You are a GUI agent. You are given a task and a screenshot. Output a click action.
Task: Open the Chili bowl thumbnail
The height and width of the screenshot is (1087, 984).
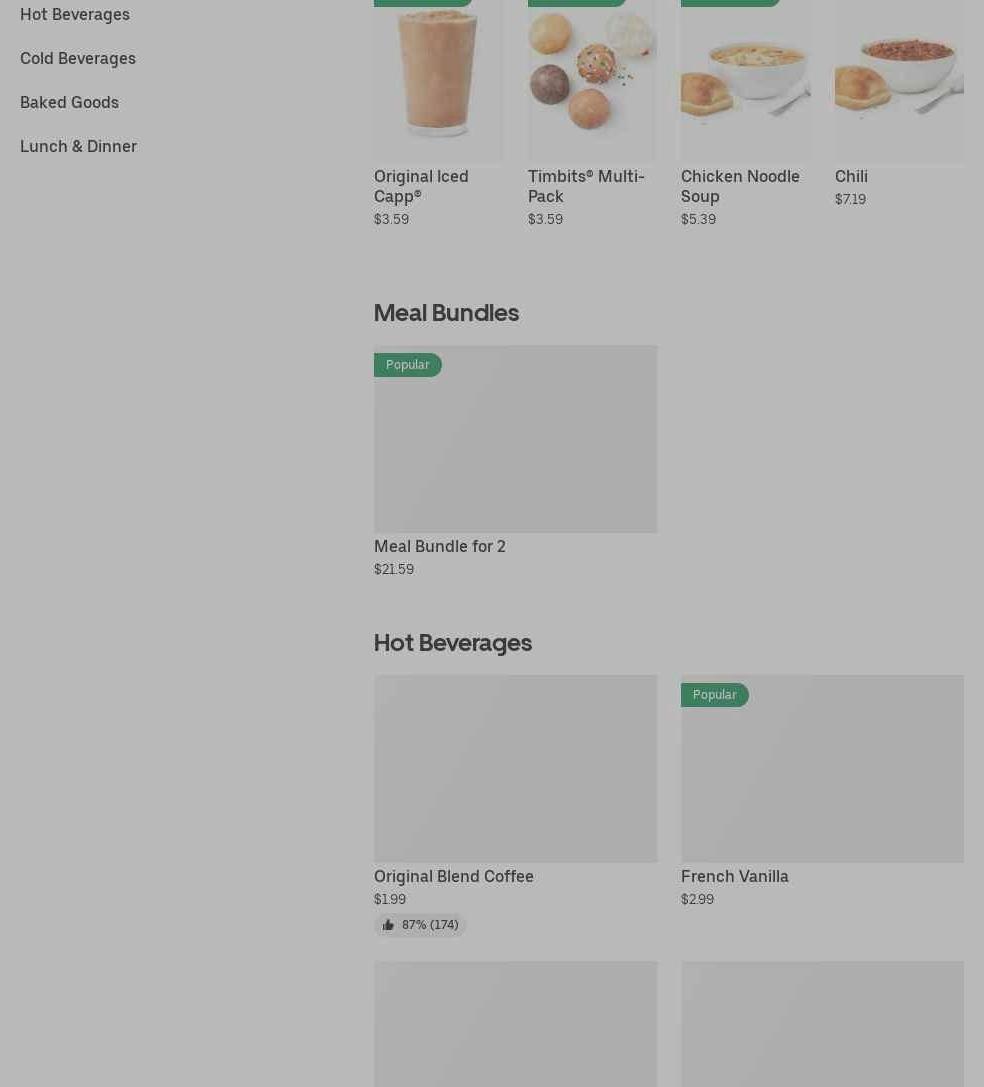click(x=899, y=81)
